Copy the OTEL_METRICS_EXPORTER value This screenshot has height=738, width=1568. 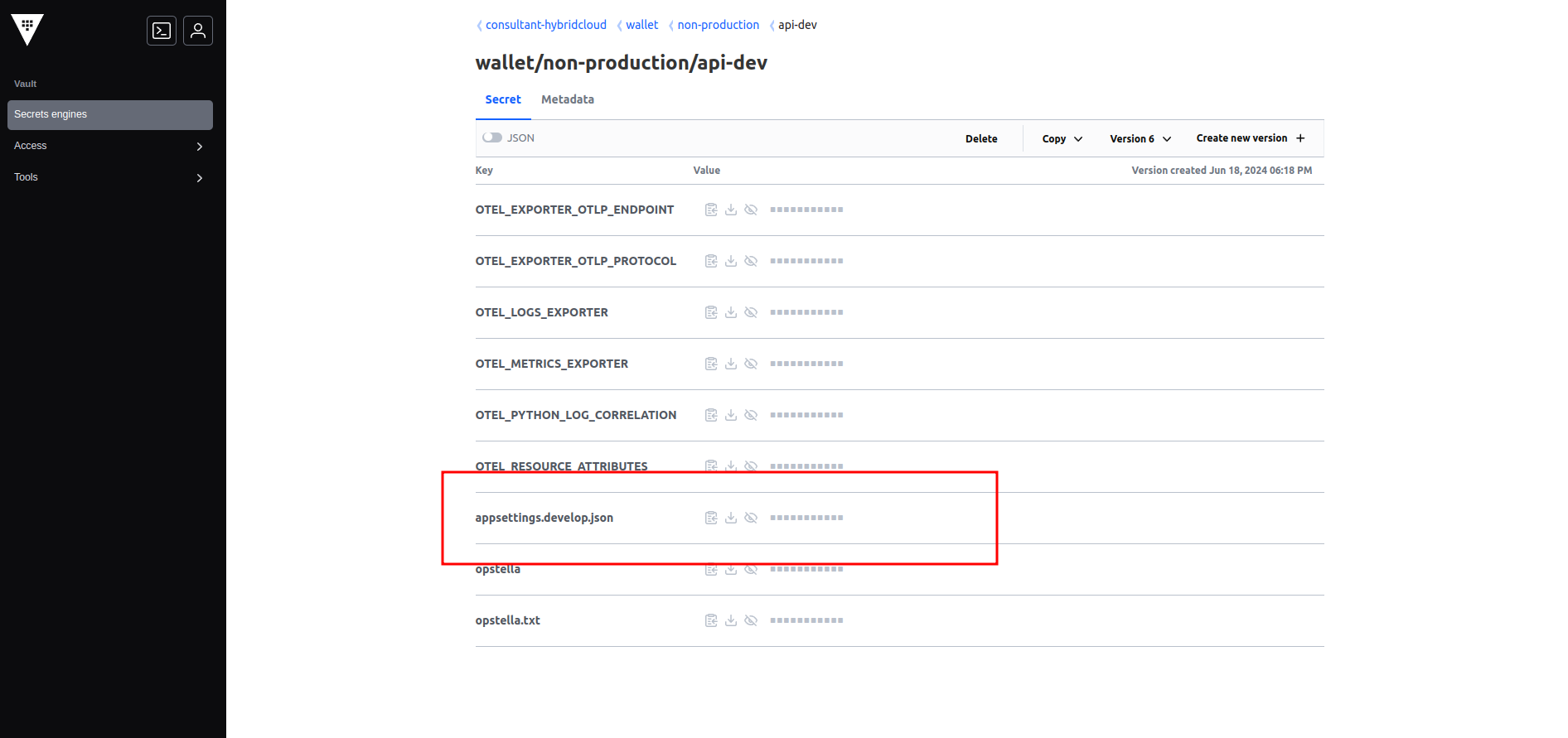711,364
